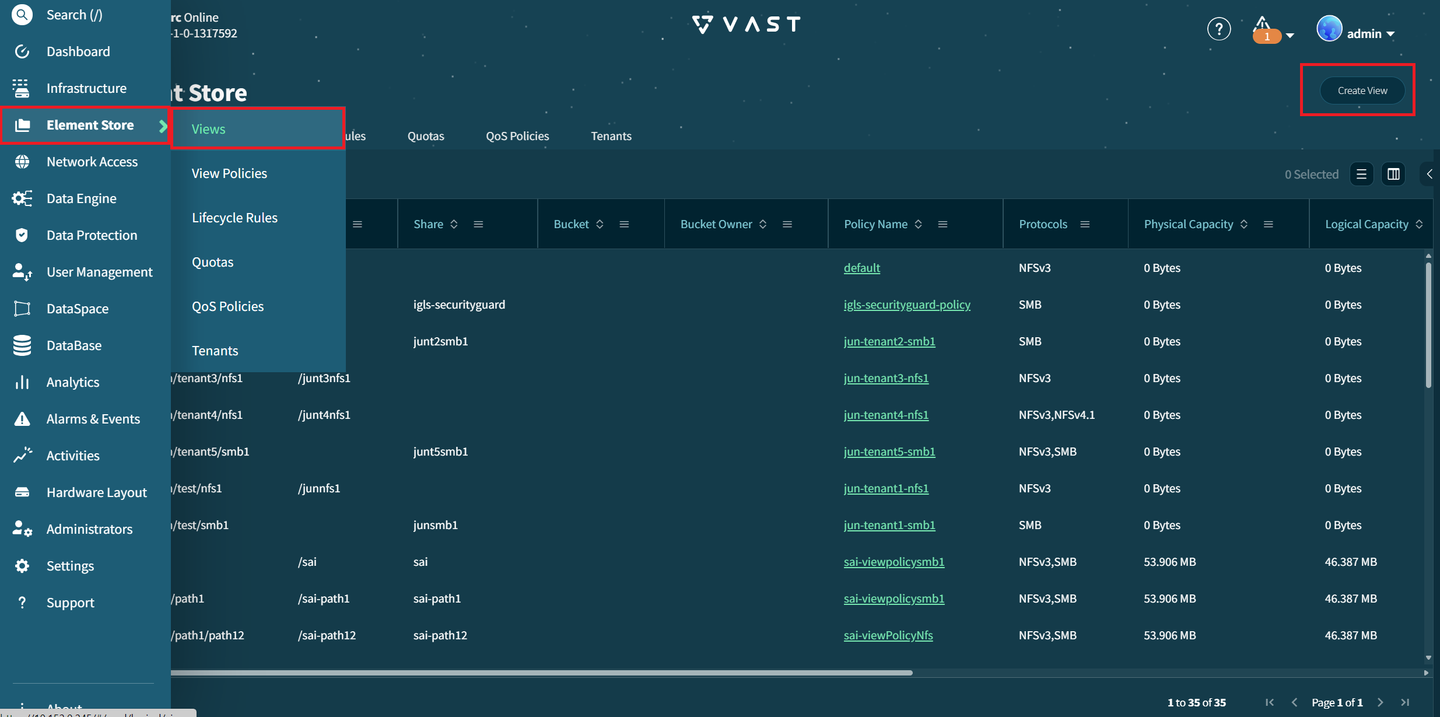Go to Network Access globe icon
Screen dimensions: 1440x717
tap(22, 161)
